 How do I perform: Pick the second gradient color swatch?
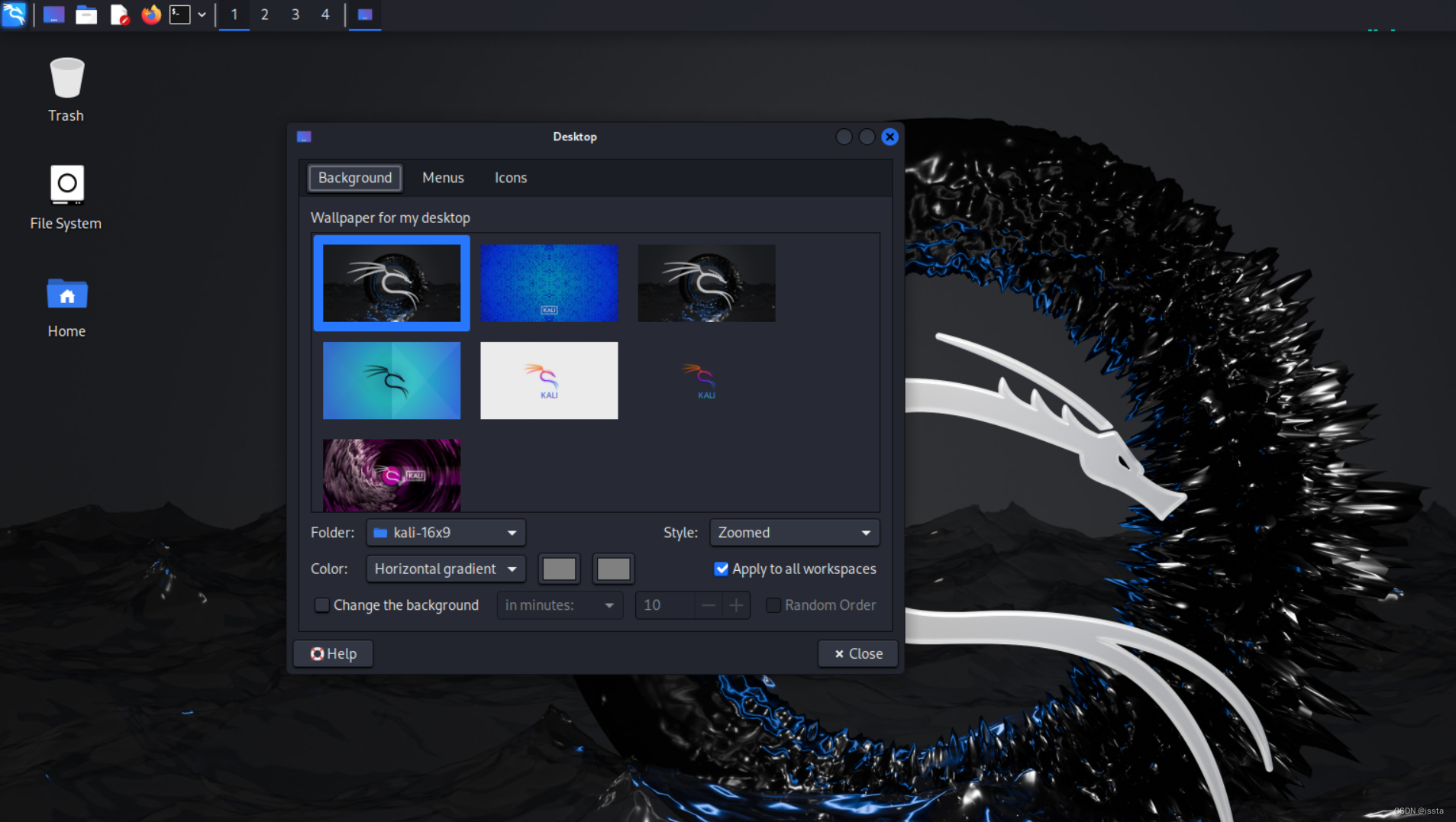[x=613, y=569]
